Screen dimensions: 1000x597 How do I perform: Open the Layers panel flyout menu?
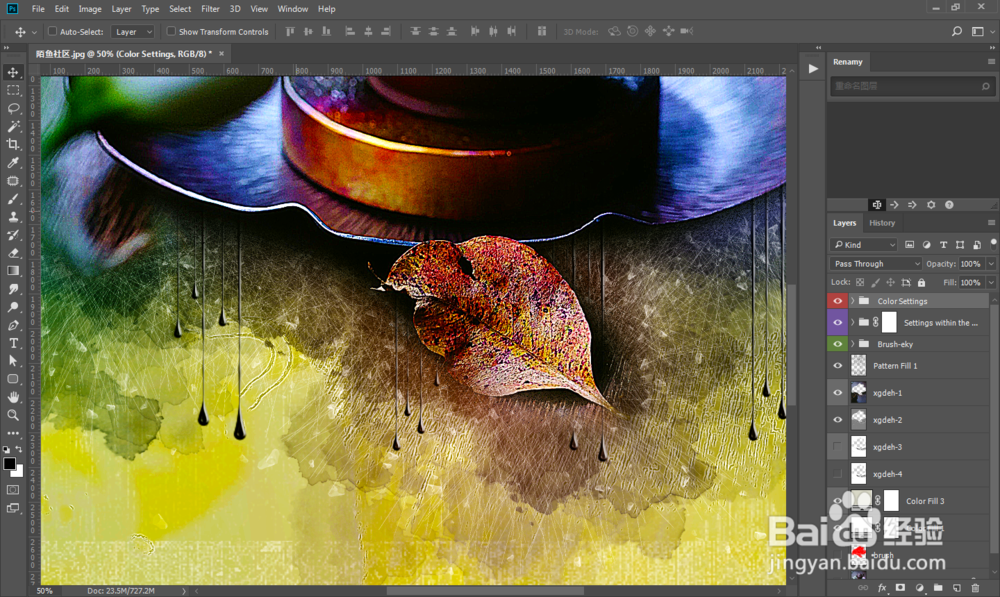991,223
